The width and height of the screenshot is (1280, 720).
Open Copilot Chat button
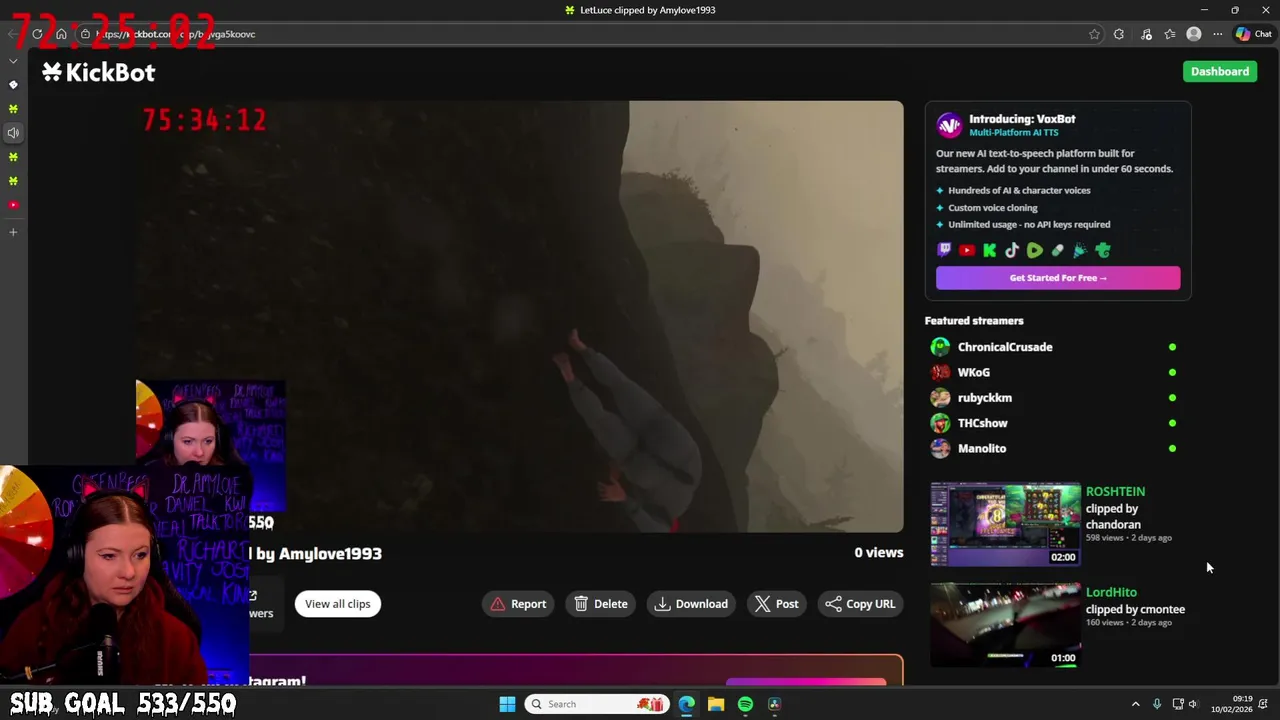(x=1254, y=34)
